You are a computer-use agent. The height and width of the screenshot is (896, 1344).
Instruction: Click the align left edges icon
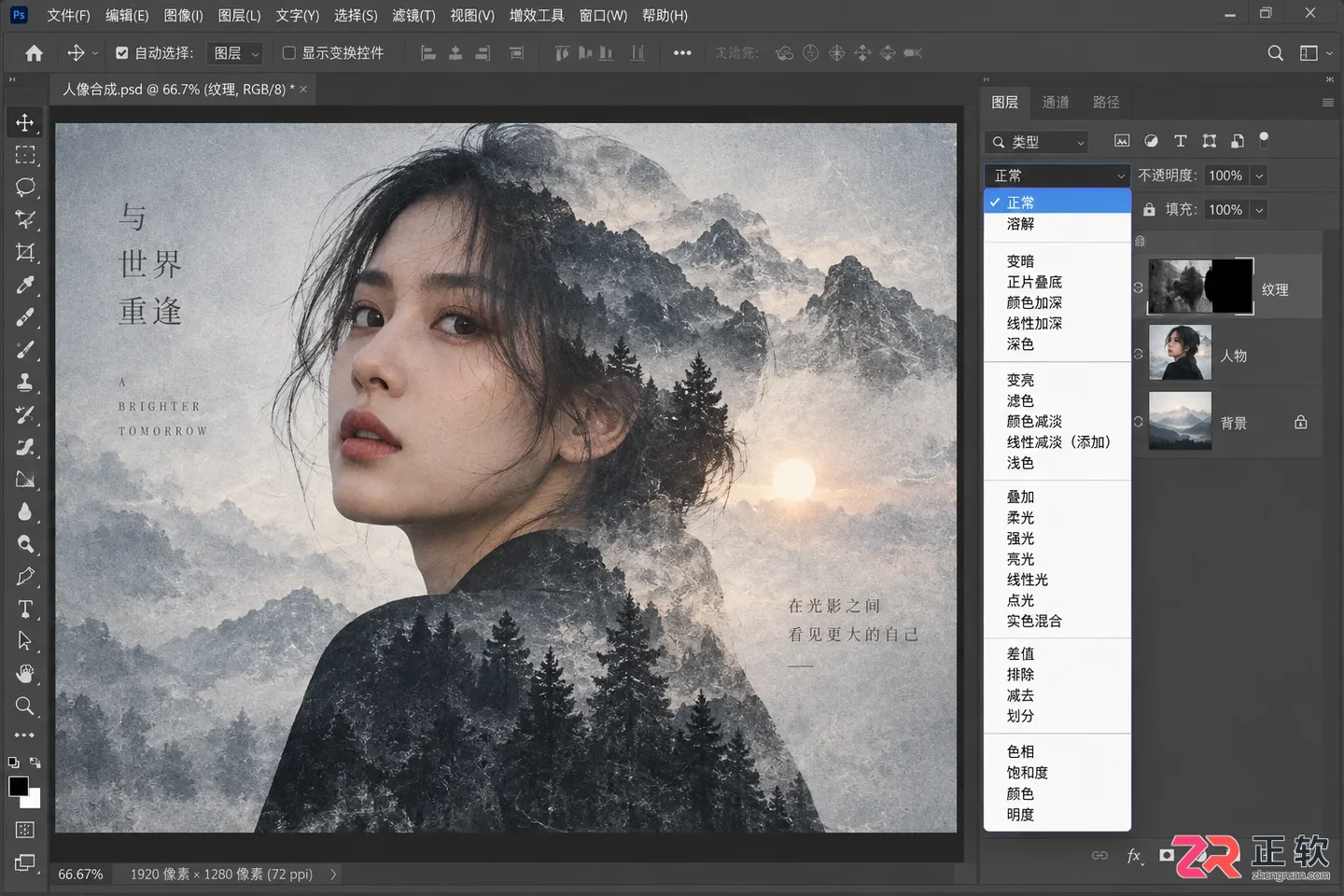[x=428, y=53]
